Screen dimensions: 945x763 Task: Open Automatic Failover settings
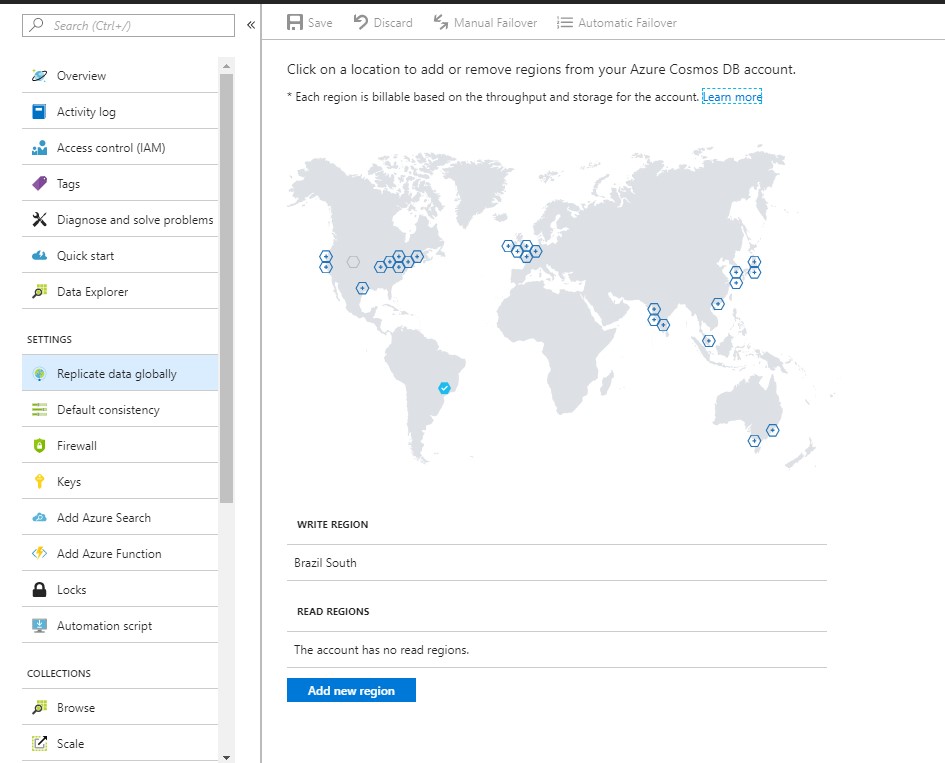[x=617, y=23]
